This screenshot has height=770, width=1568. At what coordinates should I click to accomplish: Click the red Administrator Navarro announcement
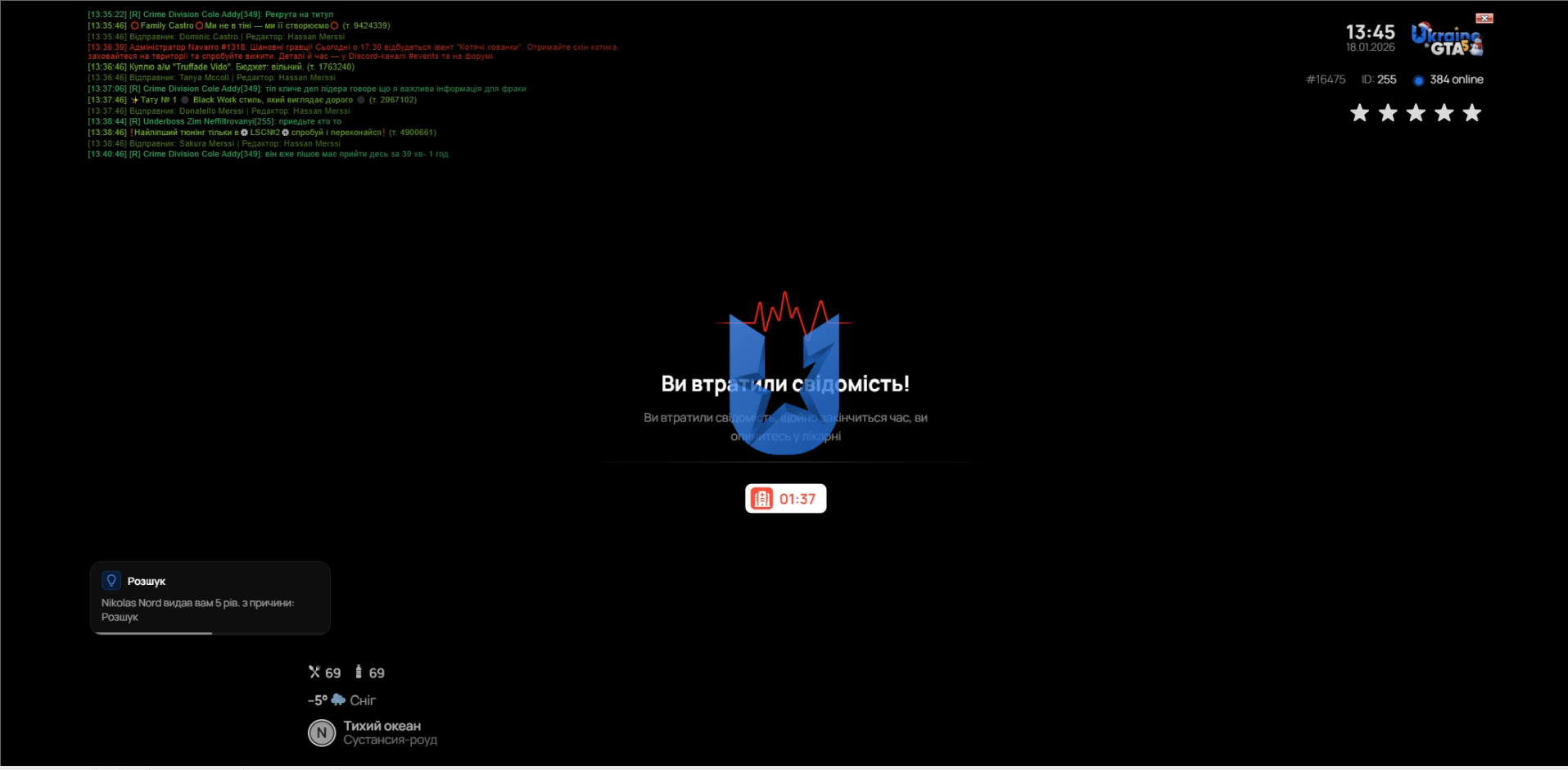click(353, 52)
